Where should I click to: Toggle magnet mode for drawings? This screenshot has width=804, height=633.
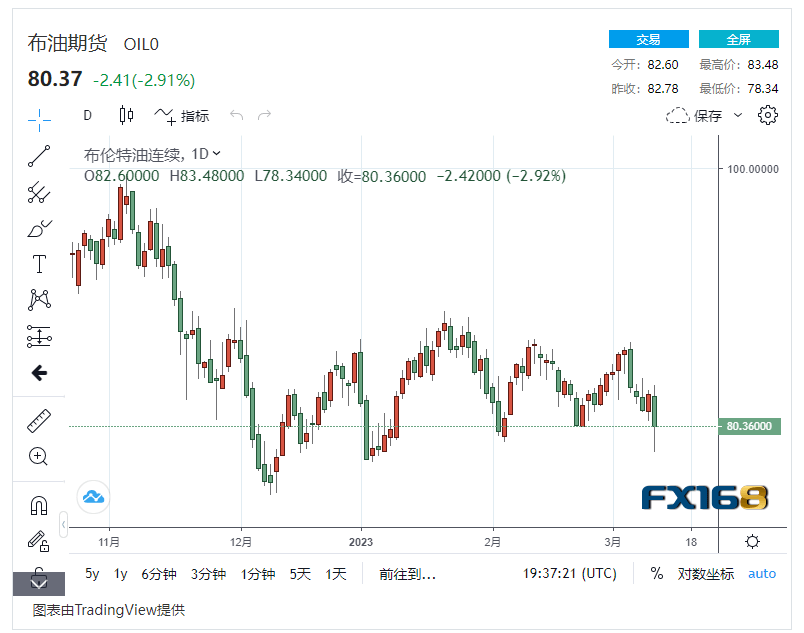tap(39, 506)
